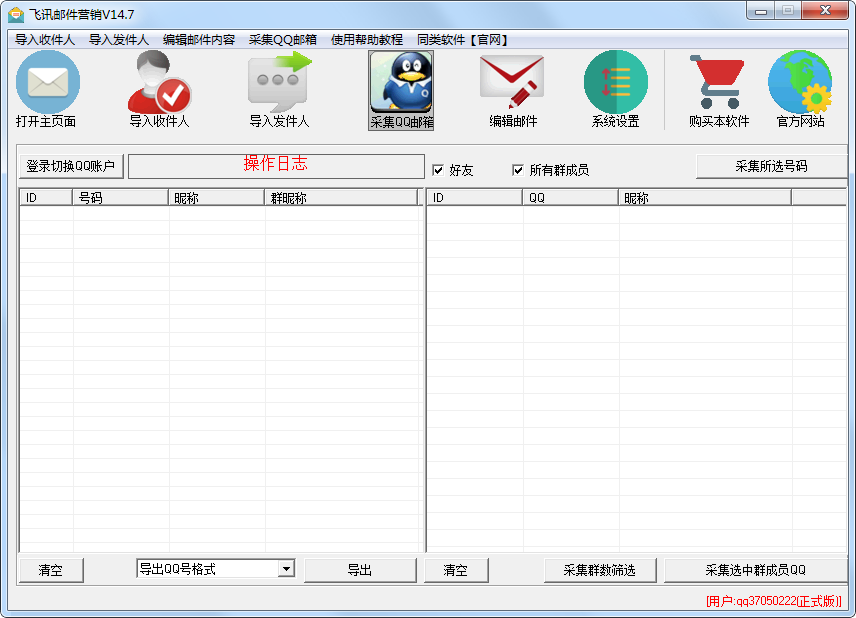The height and width of the screenshot is (618, 856).
Task: Toggle the 好友 checkbox
Action: tap(438, 170)
